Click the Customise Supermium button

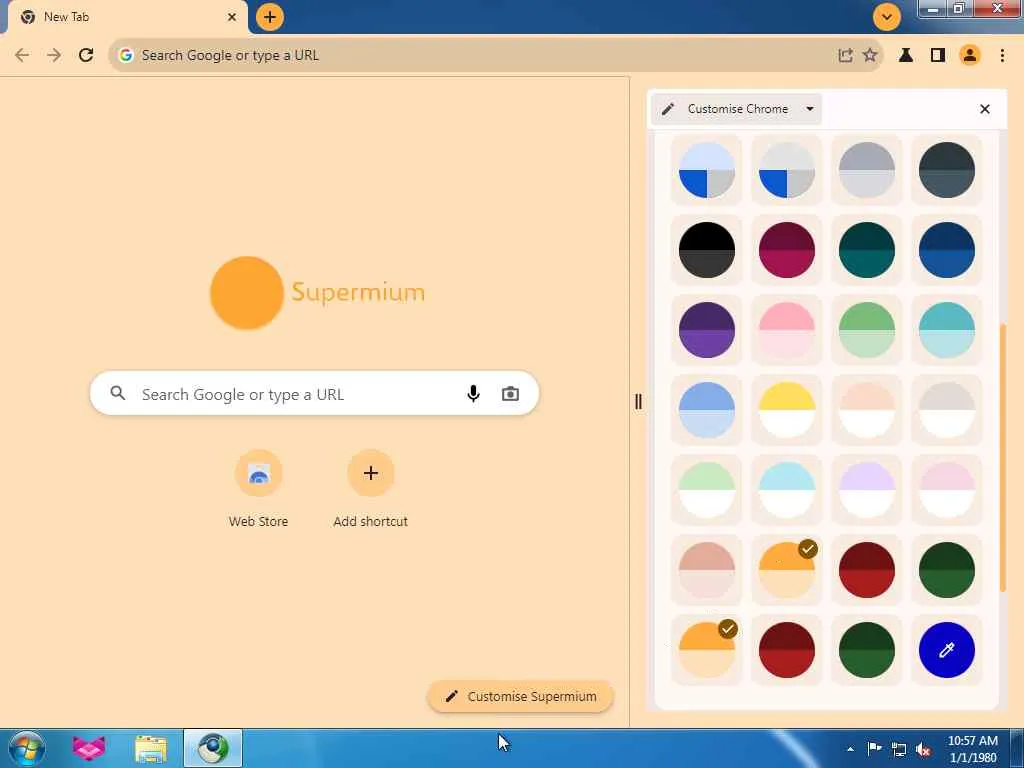(520, 696)
